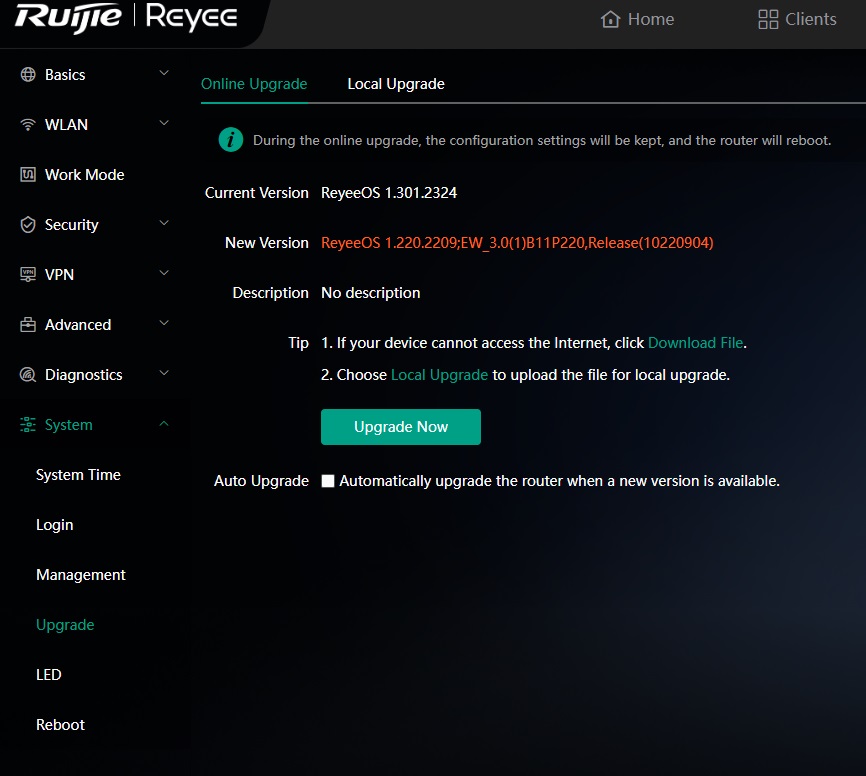Click the Download File link

(x=695, y=343)
